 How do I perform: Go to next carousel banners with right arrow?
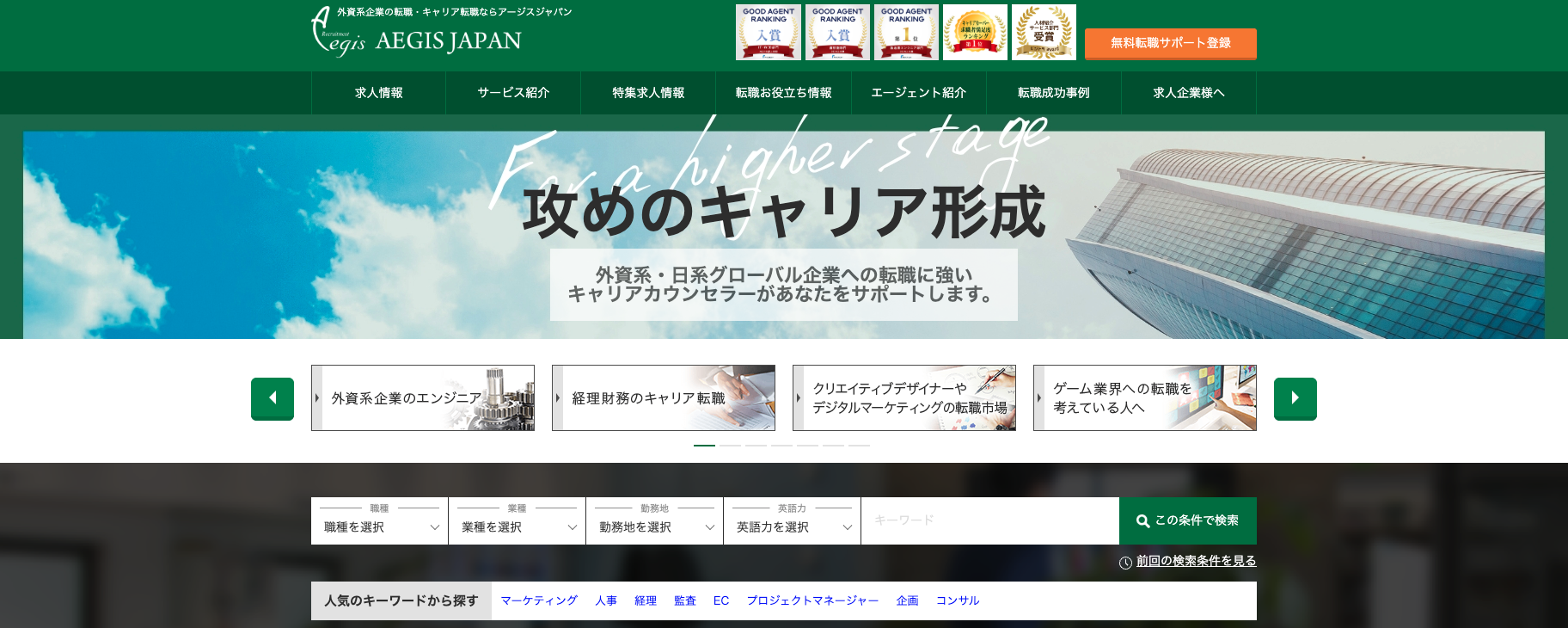1295,398
